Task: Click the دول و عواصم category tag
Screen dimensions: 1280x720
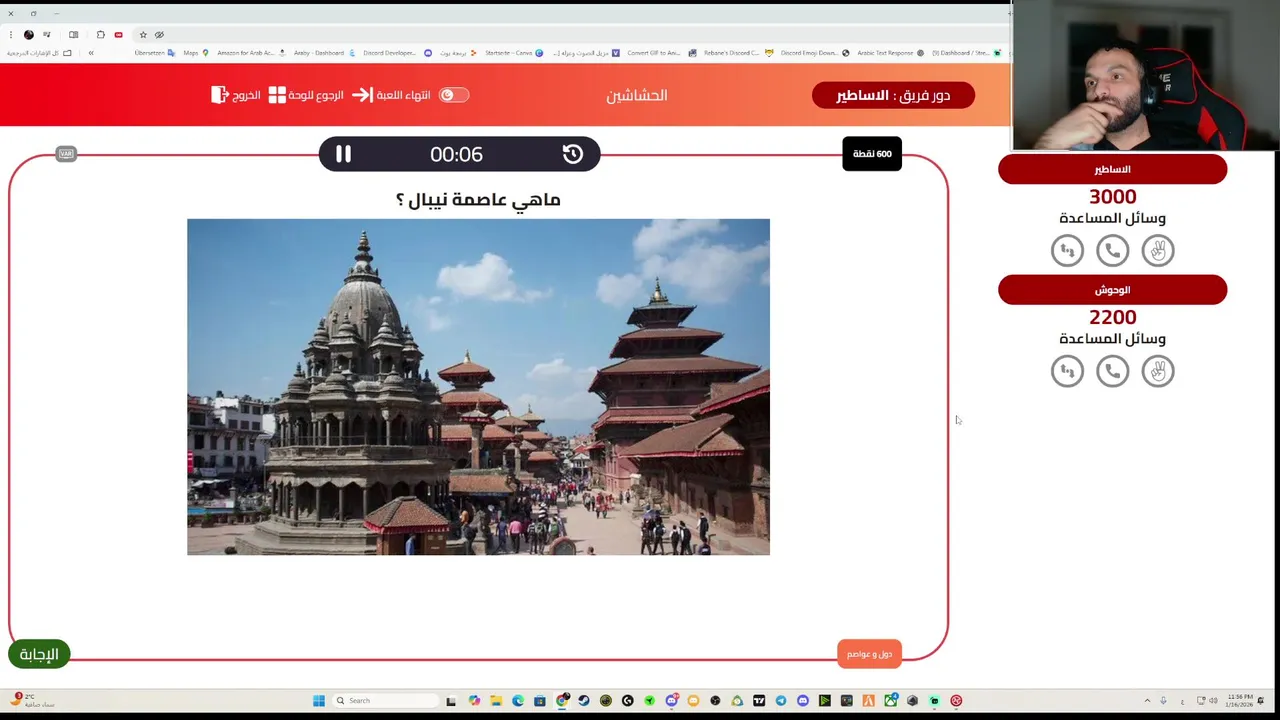Action: pyautogui.click(x=869, y=654)
